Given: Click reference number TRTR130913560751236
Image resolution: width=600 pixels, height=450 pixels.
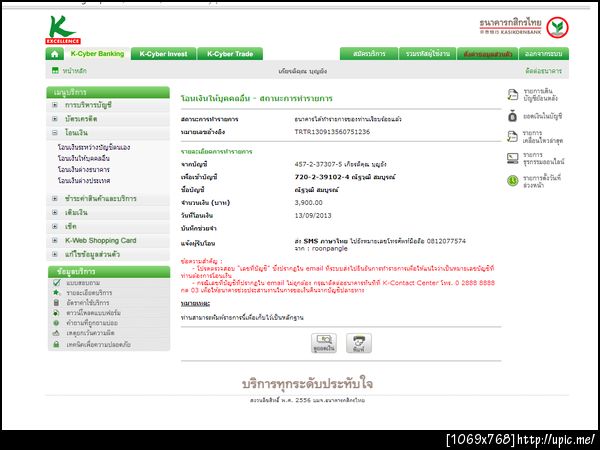Looking at the screenshot, I should point(332,132).
